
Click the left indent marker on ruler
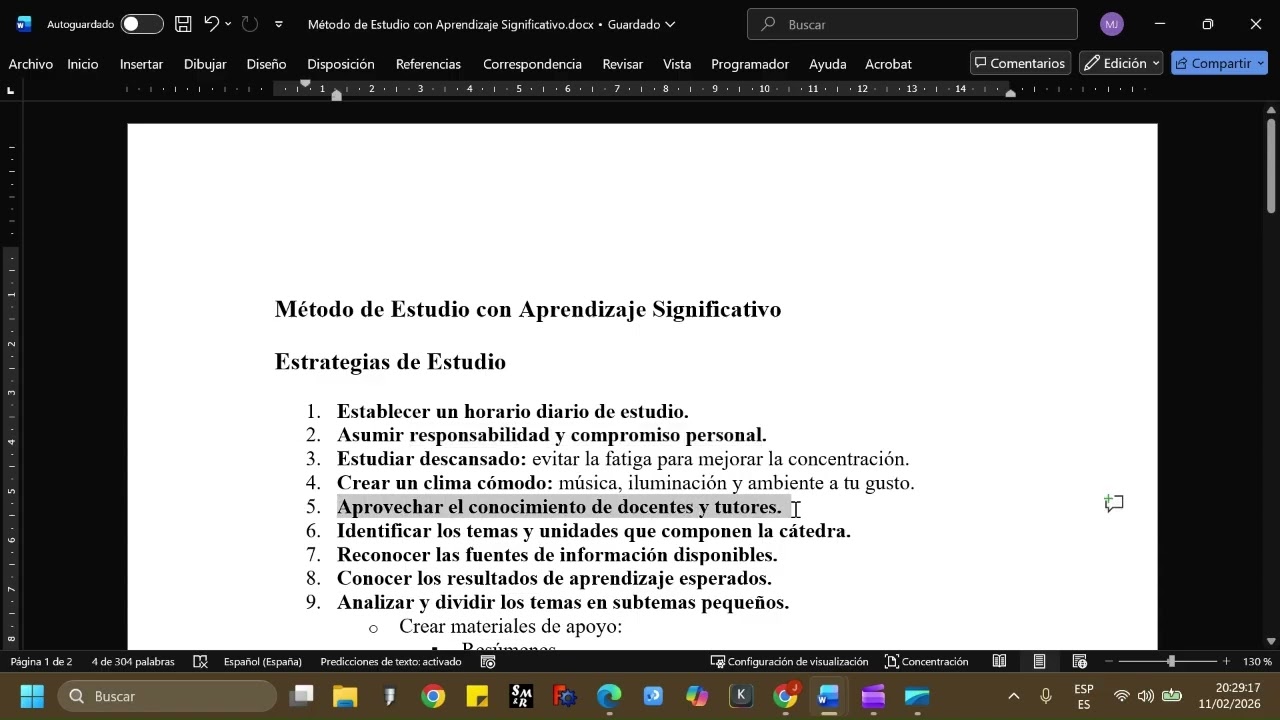(x=336, y=95)
